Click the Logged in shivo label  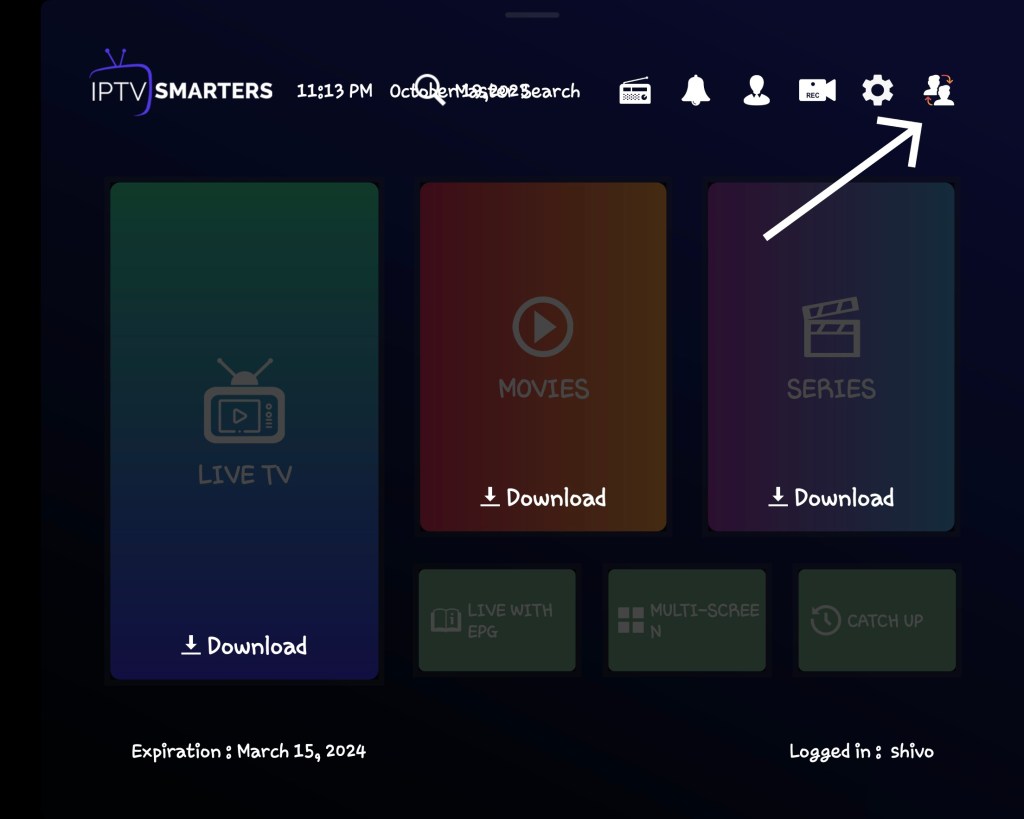click(861, 751)
